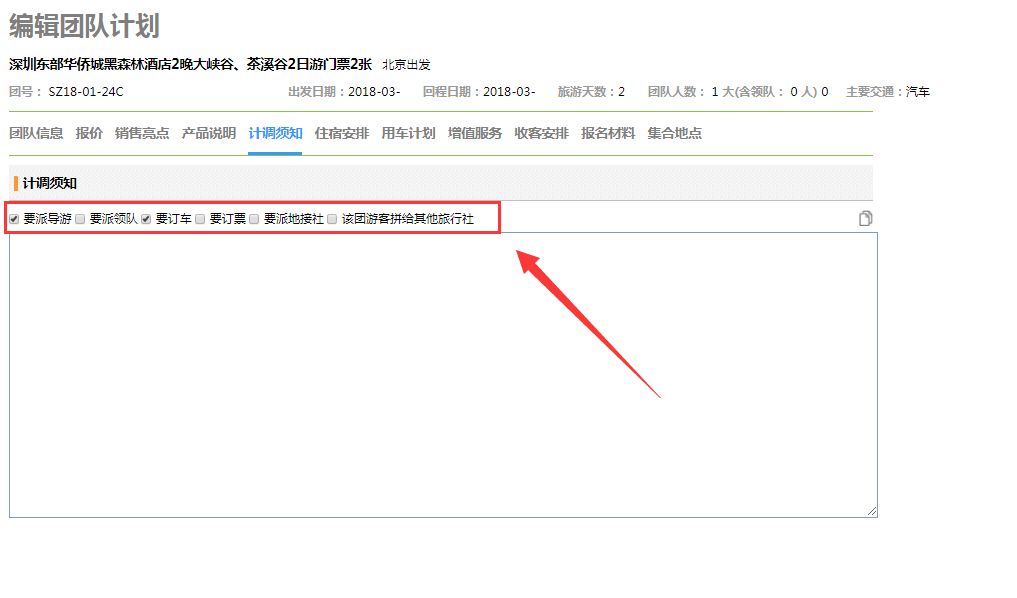Viewport: 1017px width, 598px height.
Task: Go to the 增值服务 tab
Action: point(475,134)
